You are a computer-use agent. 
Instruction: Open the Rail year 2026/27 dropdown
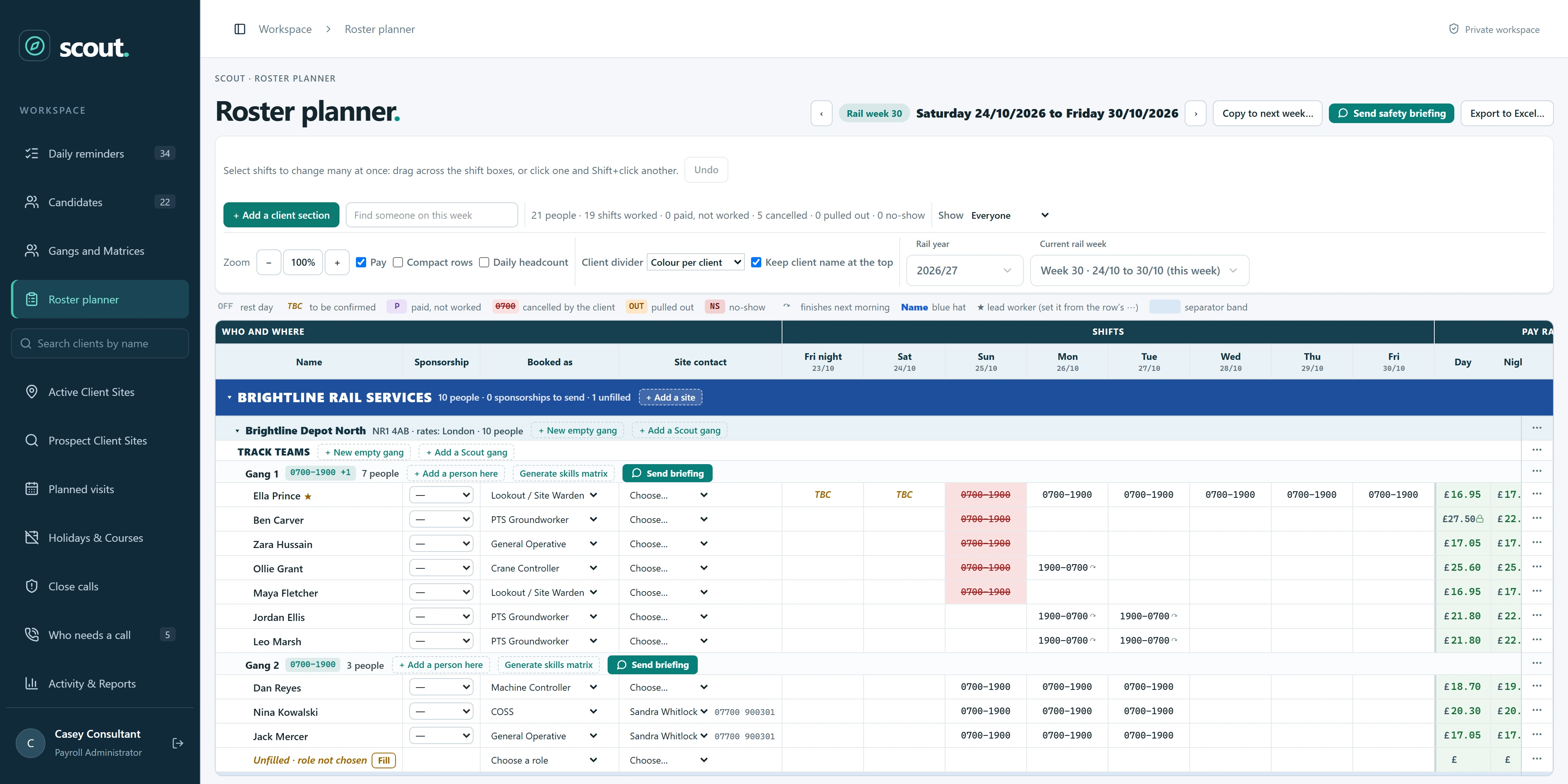(x=965, y=270)
